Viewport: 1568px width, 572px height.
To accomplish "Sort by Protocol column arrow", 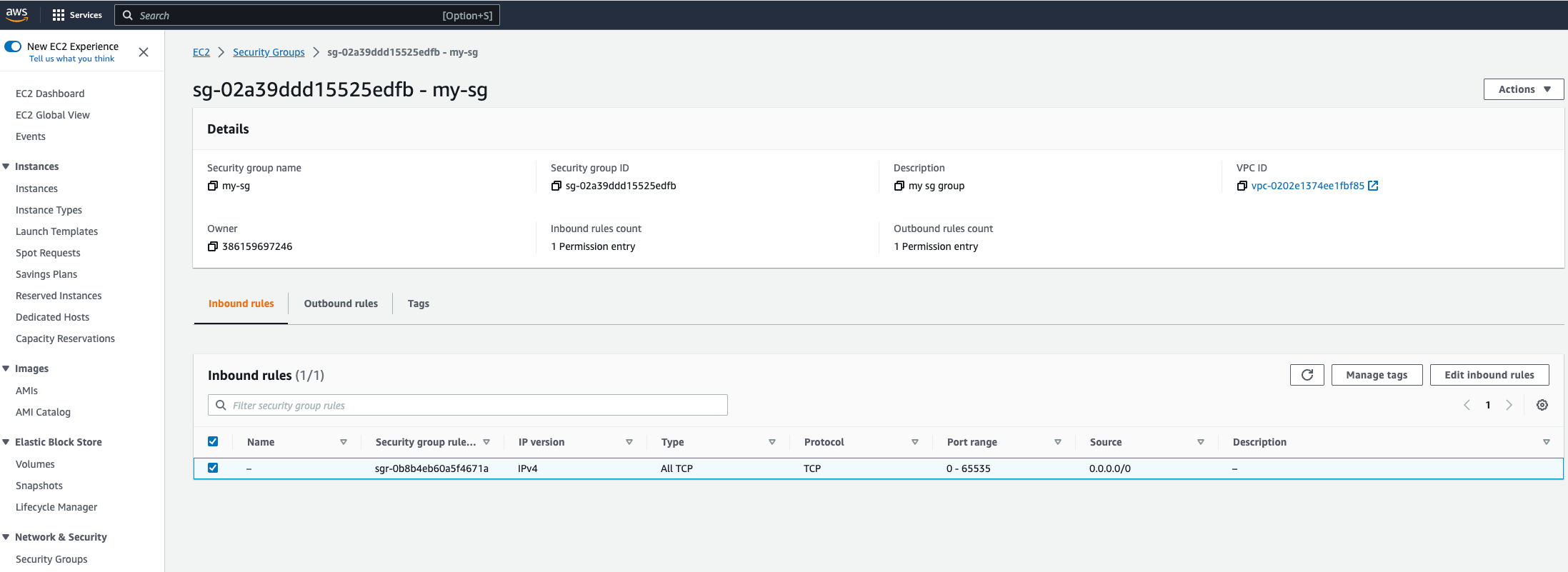I will click(x=915, y=442).
